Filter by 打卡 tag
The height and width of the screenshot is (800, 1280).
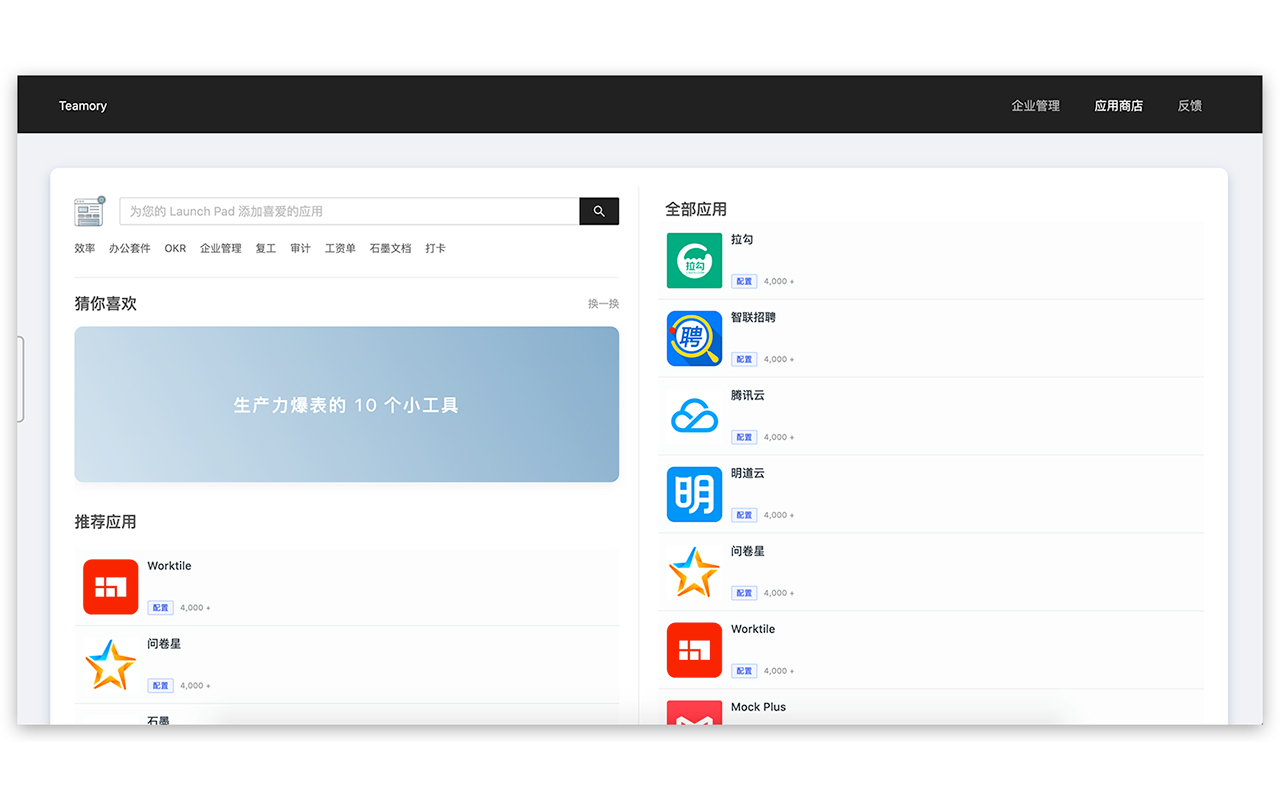[435, 248]
